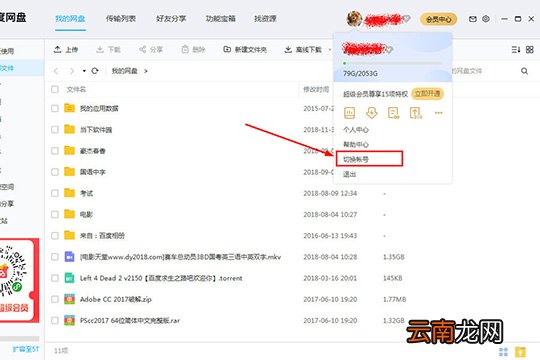540x360 pixels.
Task: Click the 会员中心 button
Action: pos(438,19)
